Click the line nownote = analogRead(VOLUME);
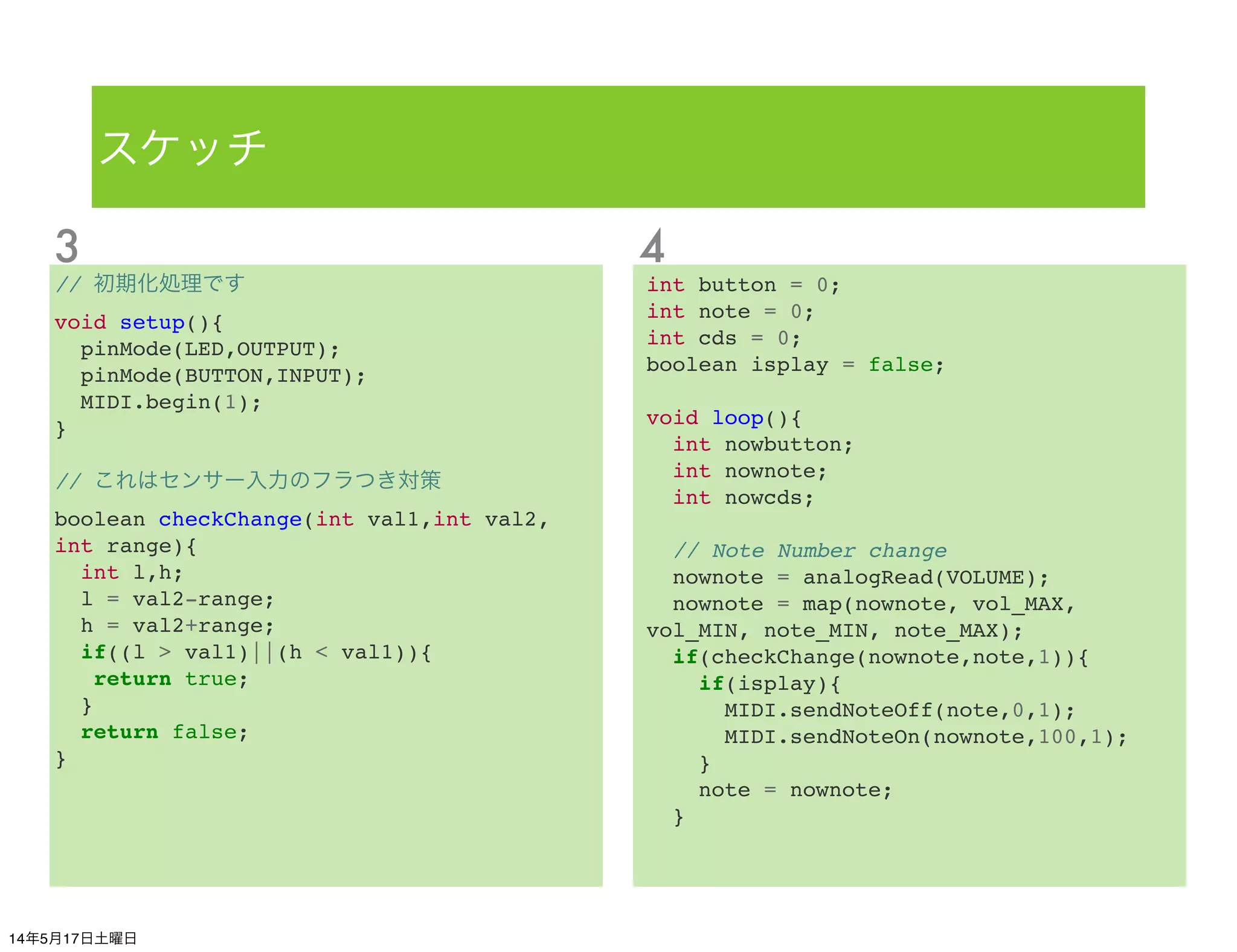This screenshot has height=952, width=1237. tap(860, 577)
